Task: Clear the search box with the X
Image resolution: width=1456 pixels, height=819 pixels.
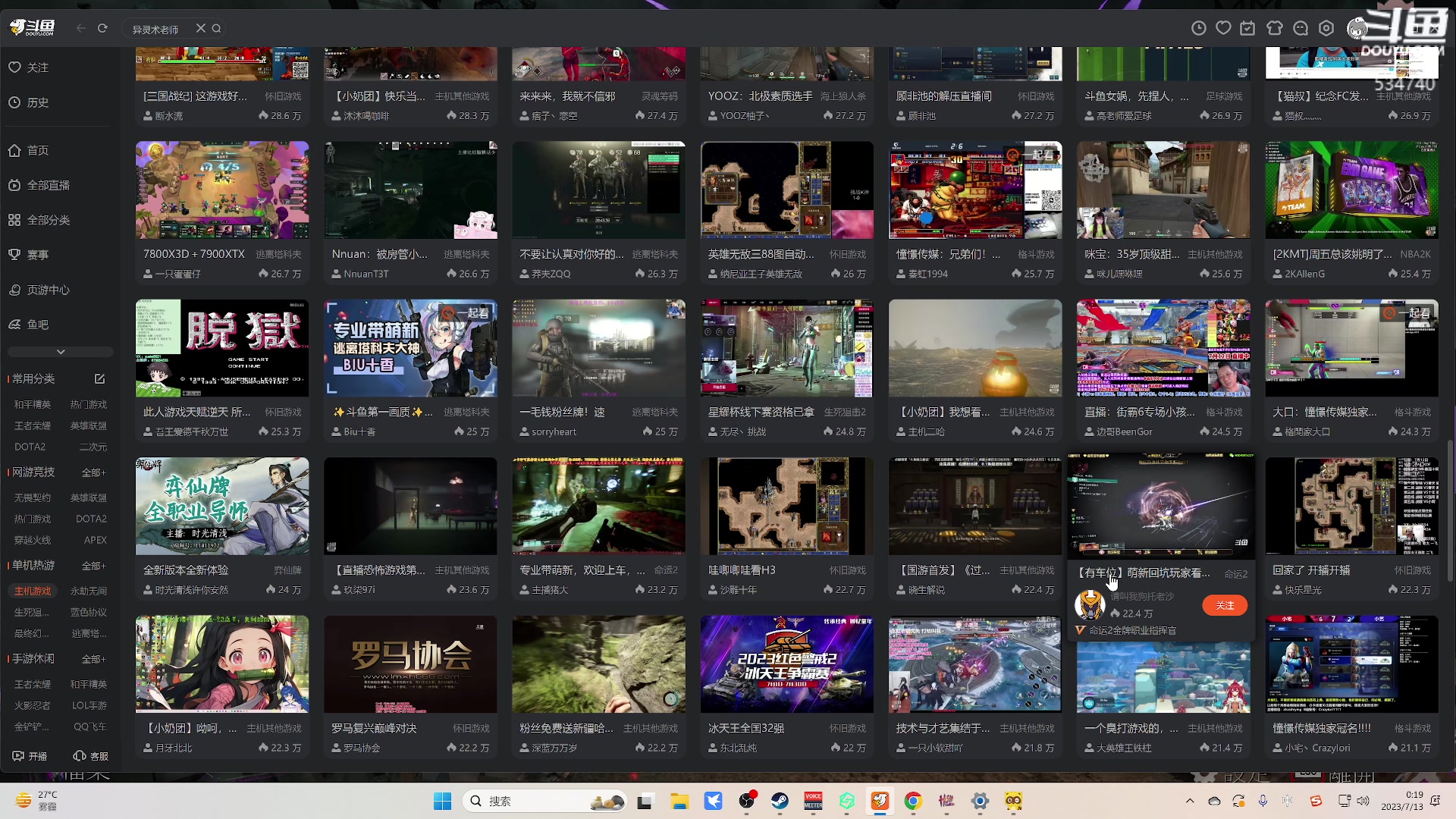Action: pyautogui.click(x=200, y=29)
